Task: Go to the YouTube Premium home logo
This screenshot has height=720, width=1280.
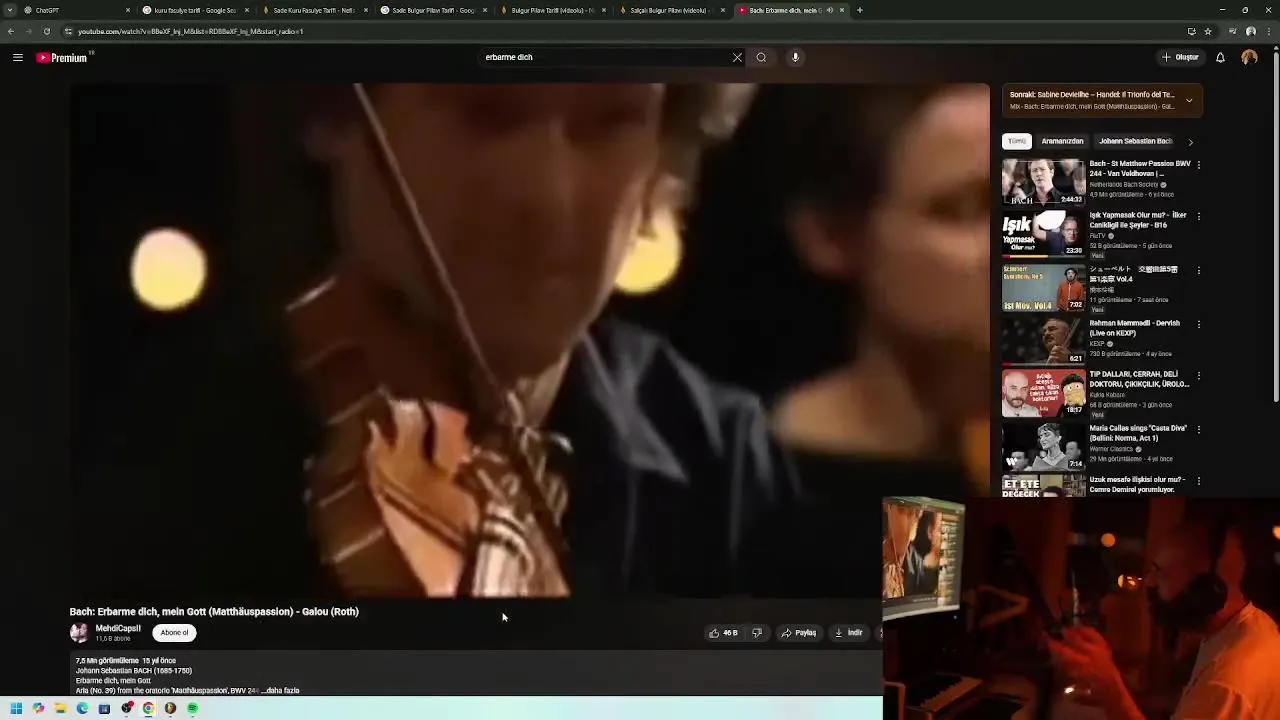Action: pyautogui.click(x=64, y=58)
